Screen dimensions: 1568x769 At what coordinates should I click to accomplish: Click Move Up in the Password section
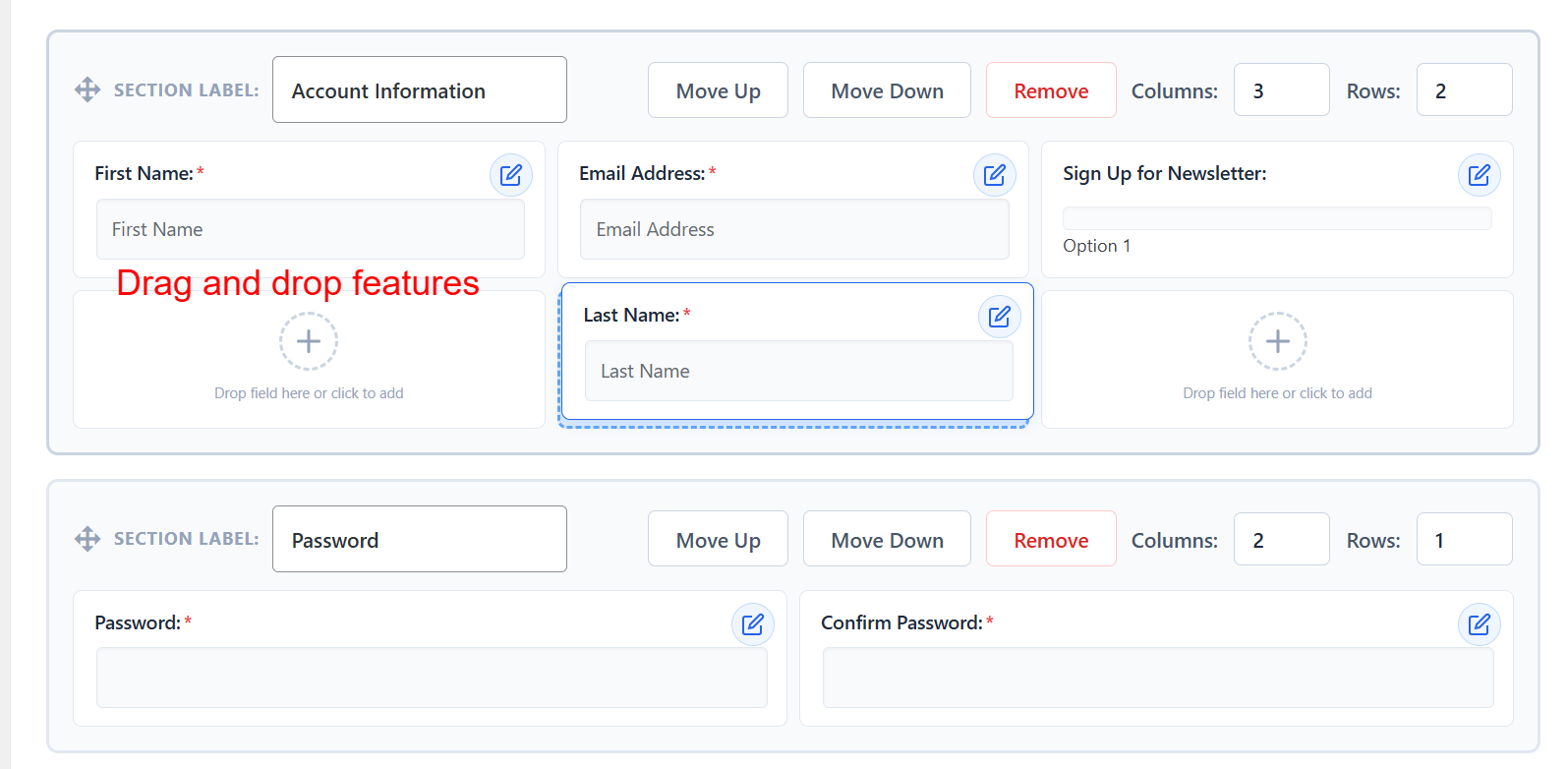pyautogui.click(x=718, y=539)
